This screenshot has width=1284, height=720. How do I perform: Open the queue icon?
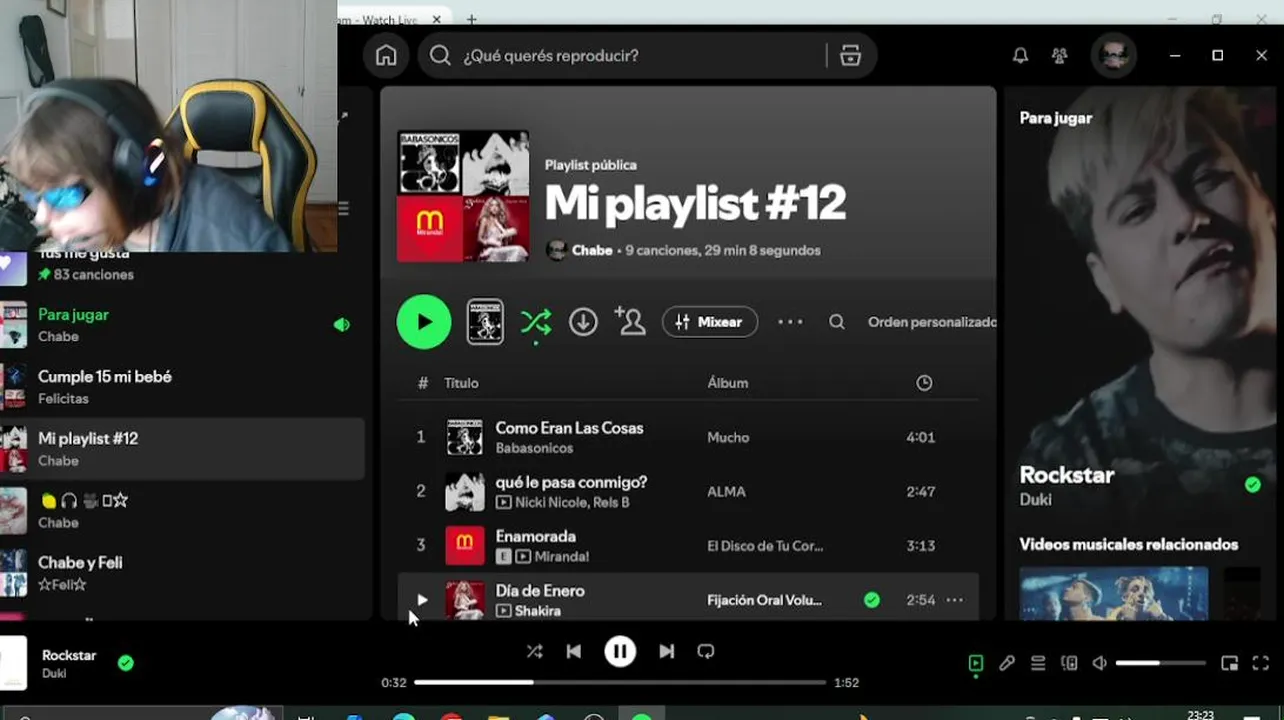click(x=1038, y=663)
